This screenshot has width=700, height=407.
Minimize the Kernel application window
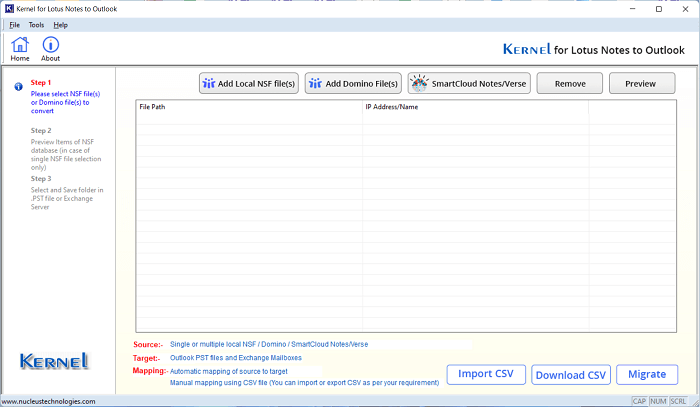[632, 9]
